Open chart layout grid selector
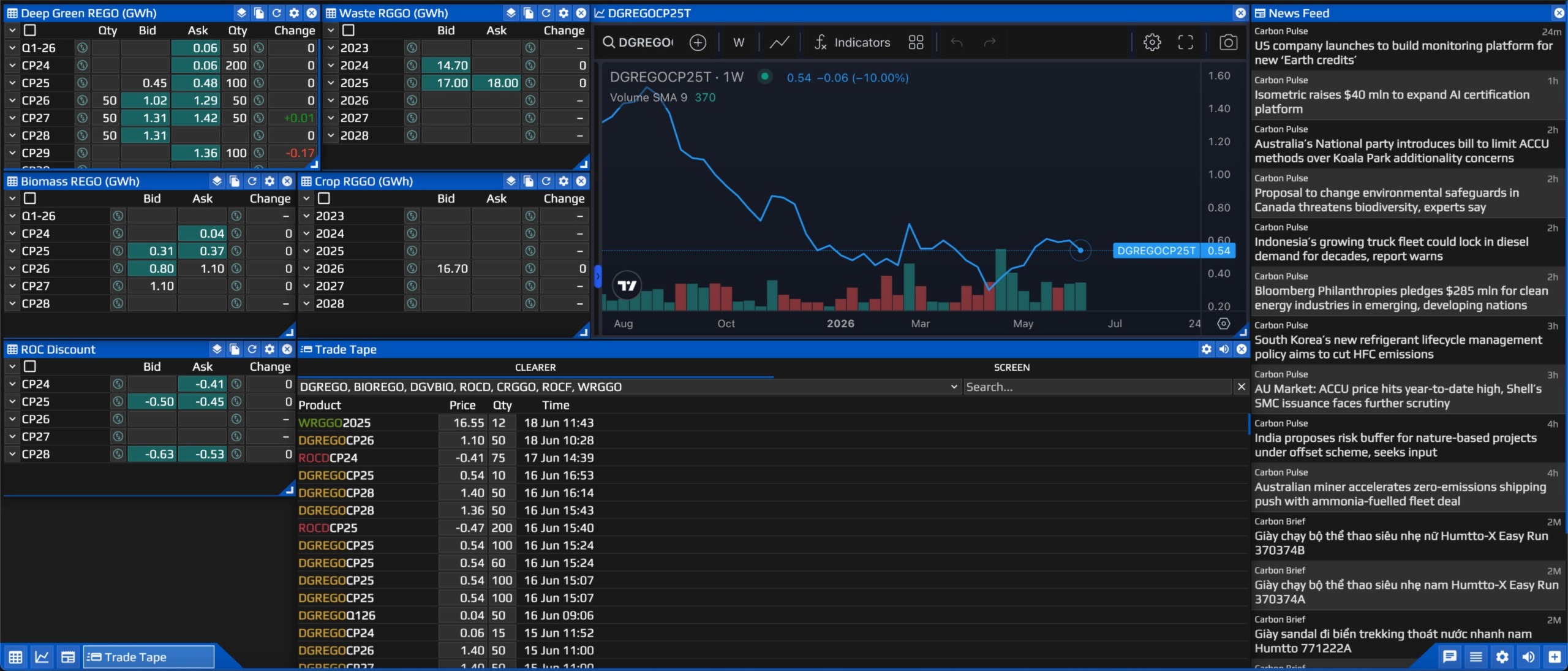This screenshot has height=671, width=1568. (916, 42)
